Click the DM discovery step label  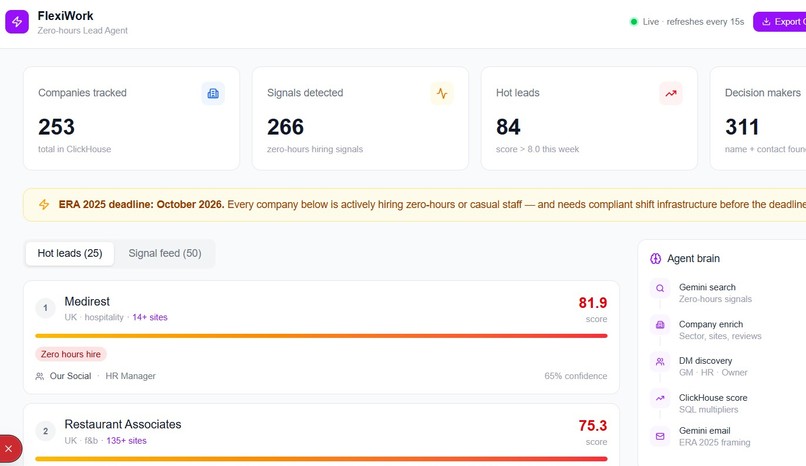click(x=705, y=361)
